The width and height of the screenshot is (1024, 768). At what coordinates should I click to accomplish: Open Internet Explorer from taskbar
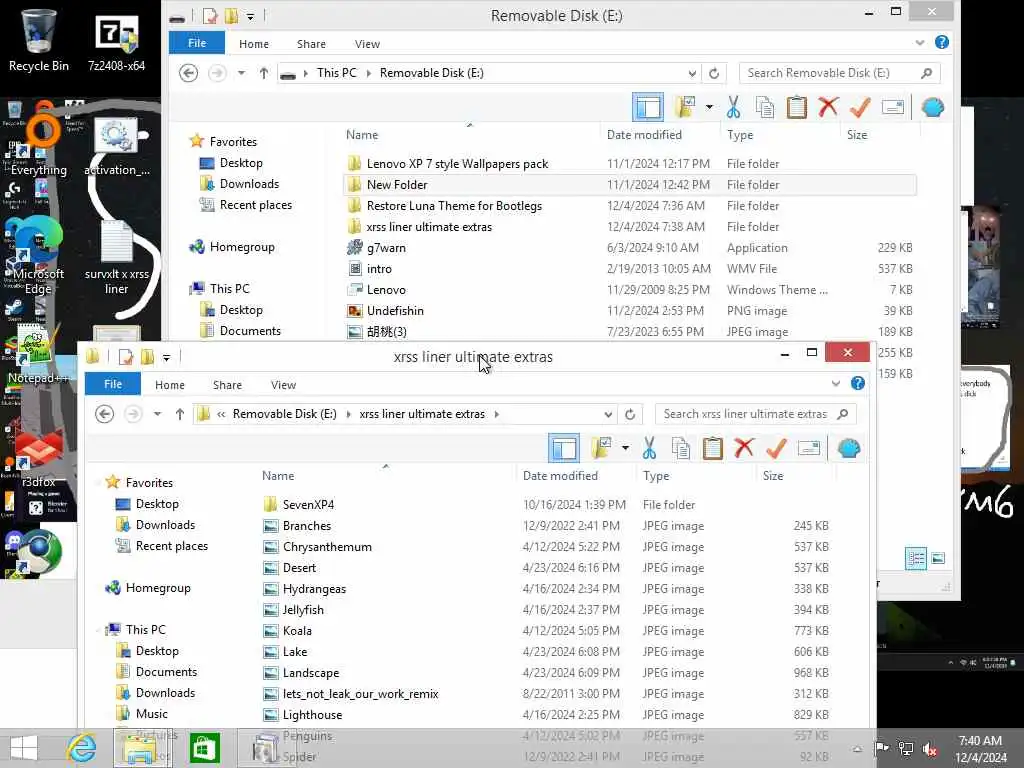81,748
